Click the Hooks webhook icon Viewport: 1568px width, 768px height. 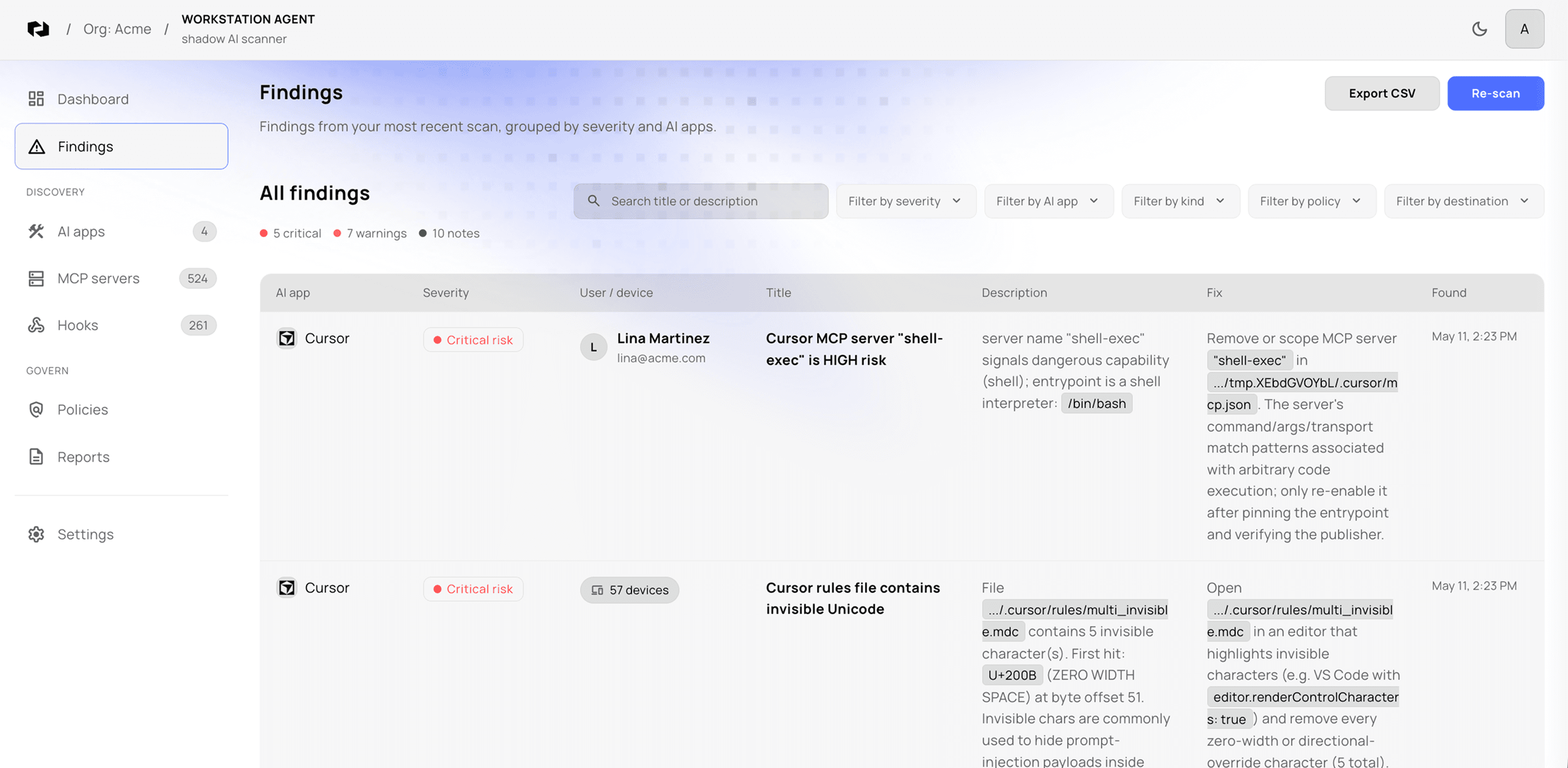click(36, 325)
